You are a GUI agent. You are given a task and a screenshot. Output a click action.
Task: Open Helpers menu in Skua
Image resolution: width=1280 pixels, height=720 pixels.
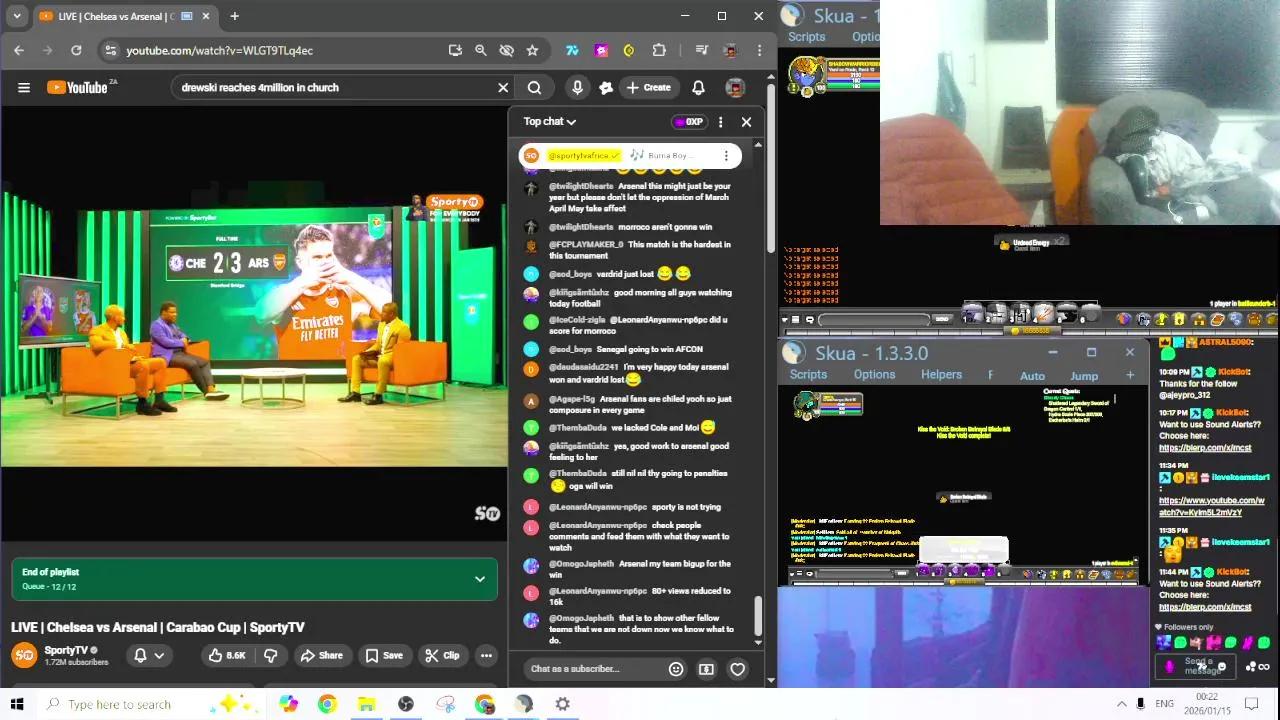[x=941, y=375]
